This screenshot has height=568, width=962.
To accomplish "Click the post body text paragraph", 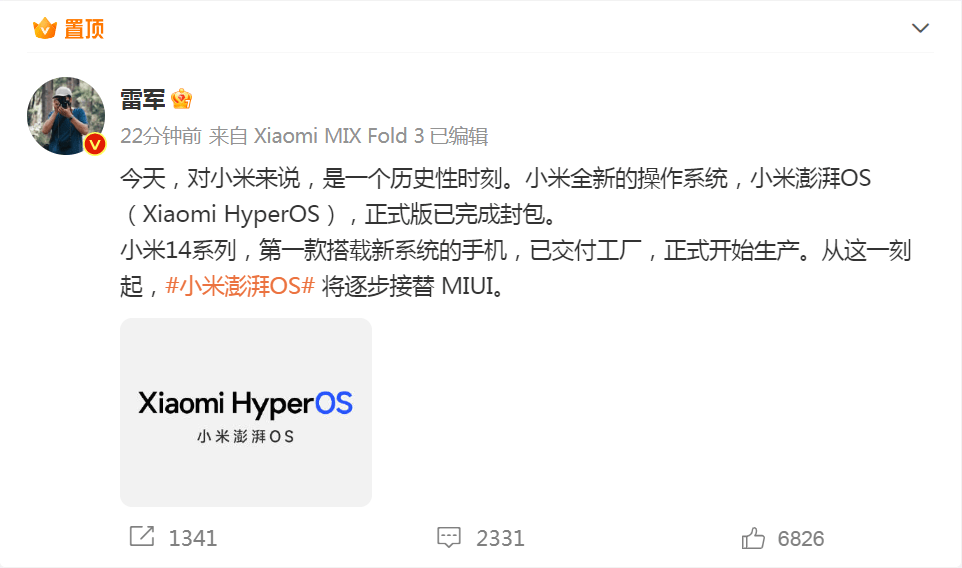I will point(515,232).
